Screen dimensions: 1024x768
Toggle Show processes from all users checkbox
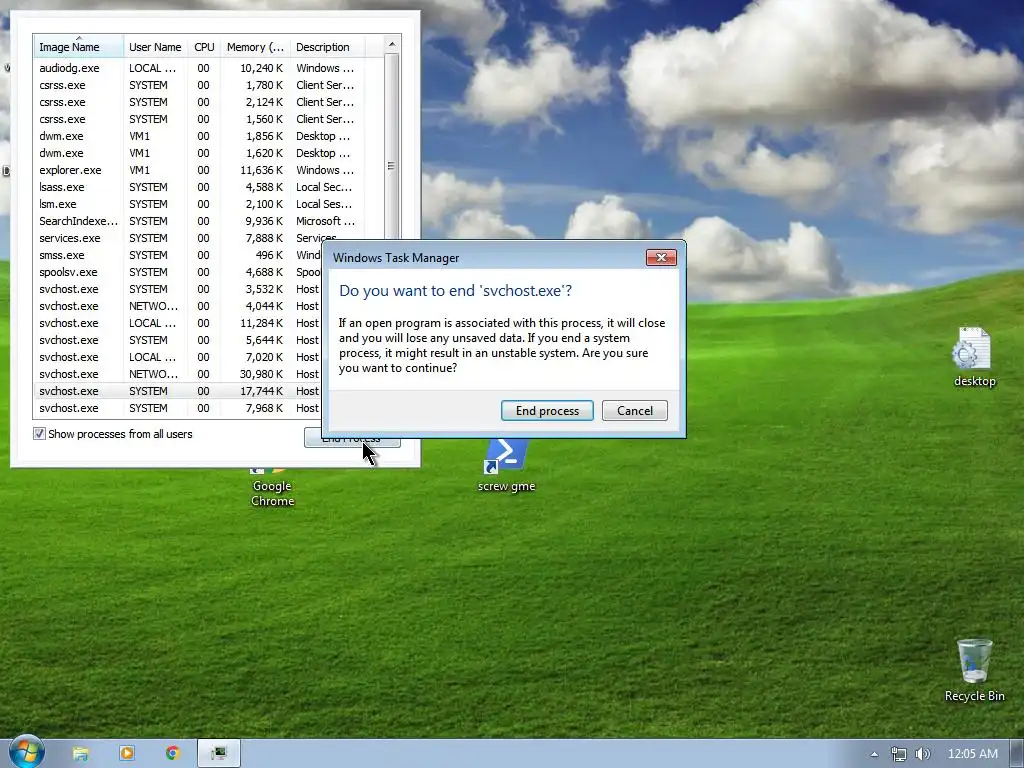click(39, 434)
